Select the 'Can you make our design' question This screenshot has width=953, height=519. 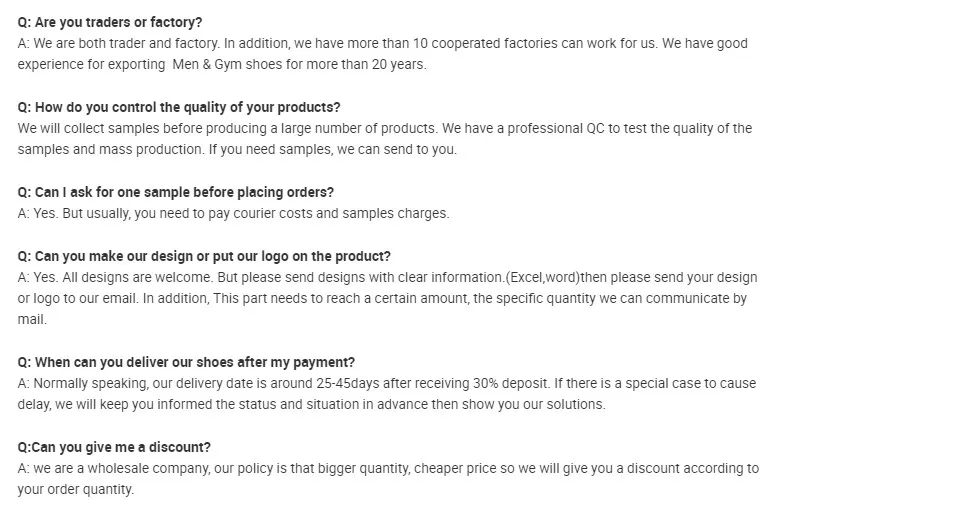[x=204, y=256]
